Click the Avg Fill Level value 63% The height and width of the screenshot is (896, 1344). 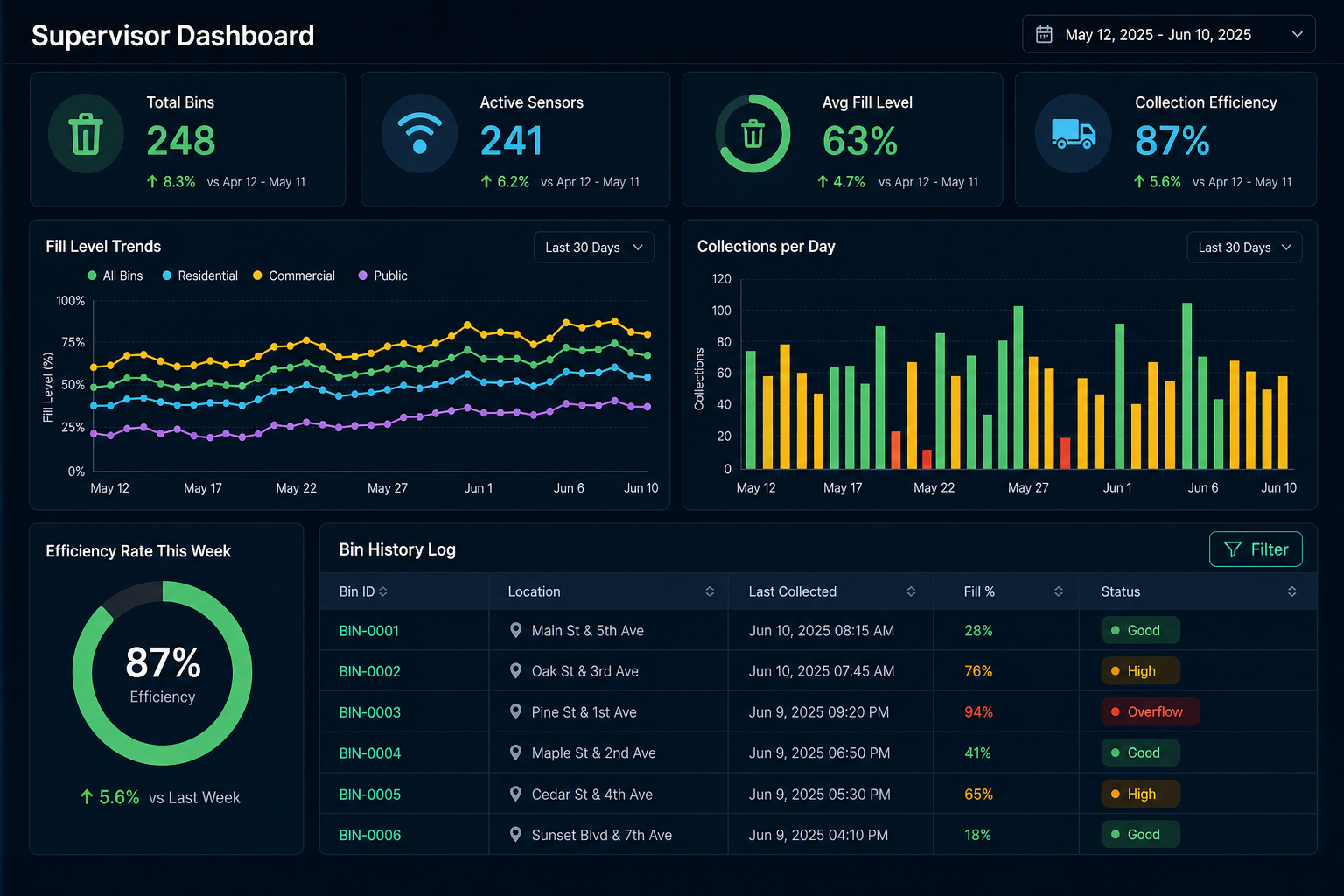[859, 141]
